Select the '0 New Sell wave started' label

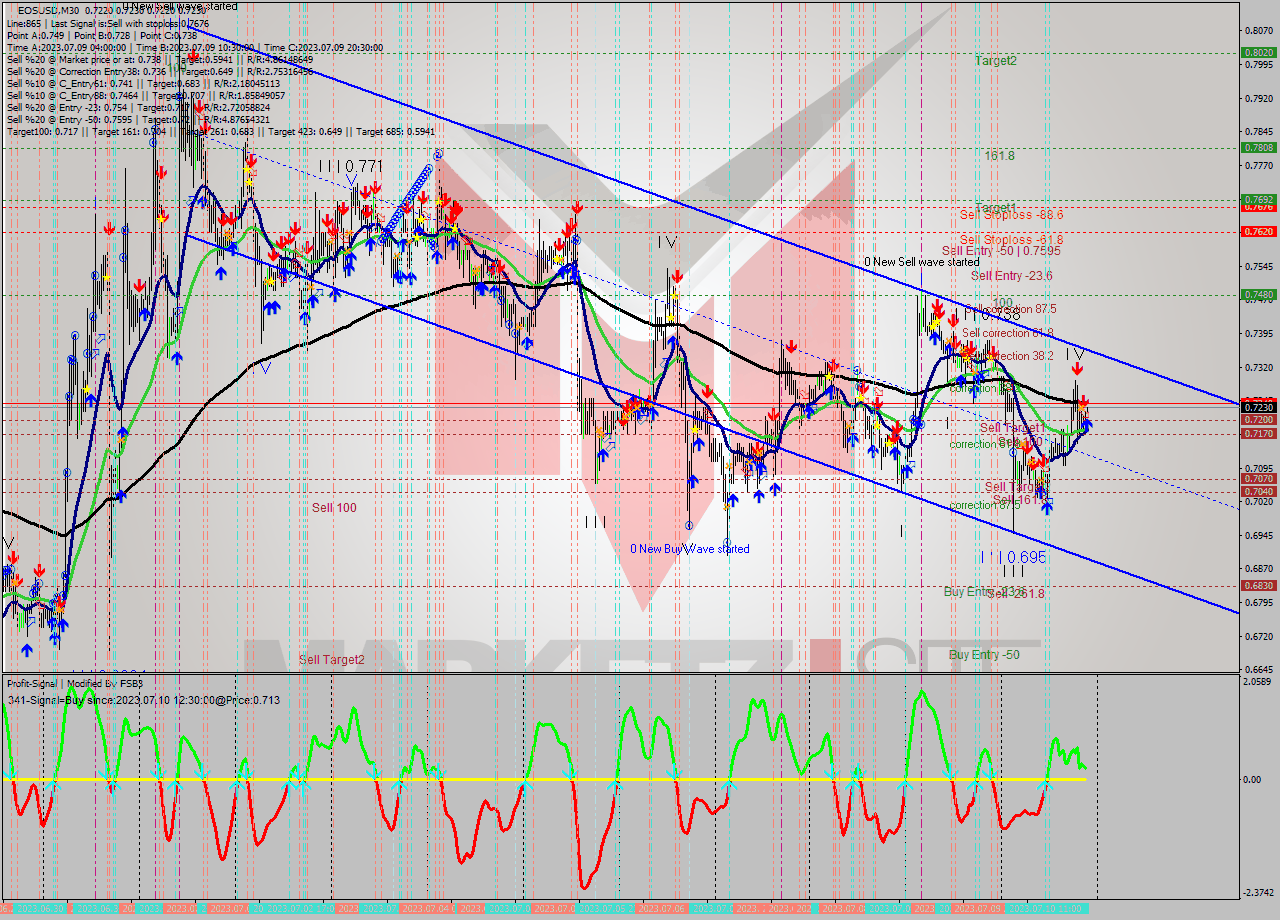(921, 262)
